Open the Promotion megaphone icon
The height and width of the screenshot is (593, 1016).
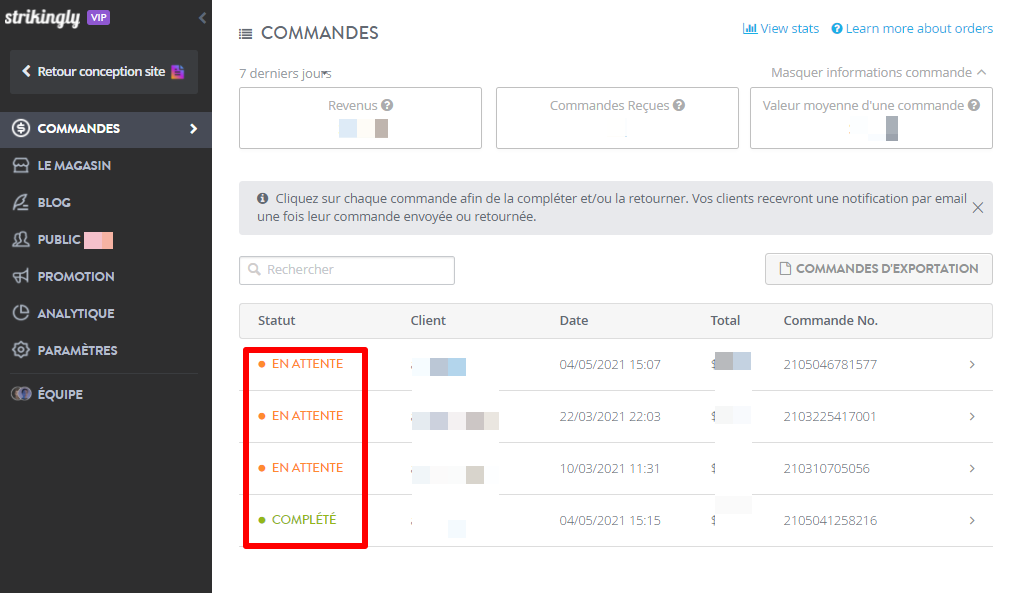(x=22, y=276)
